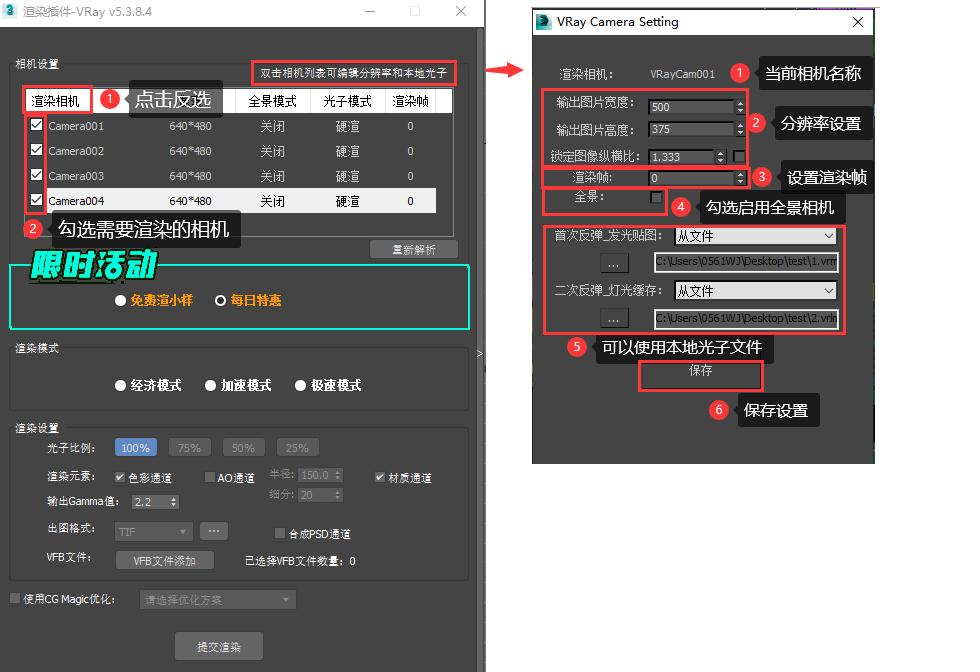Open the 二次反弹_灯光缓存 dropdown

pos(756,291)
